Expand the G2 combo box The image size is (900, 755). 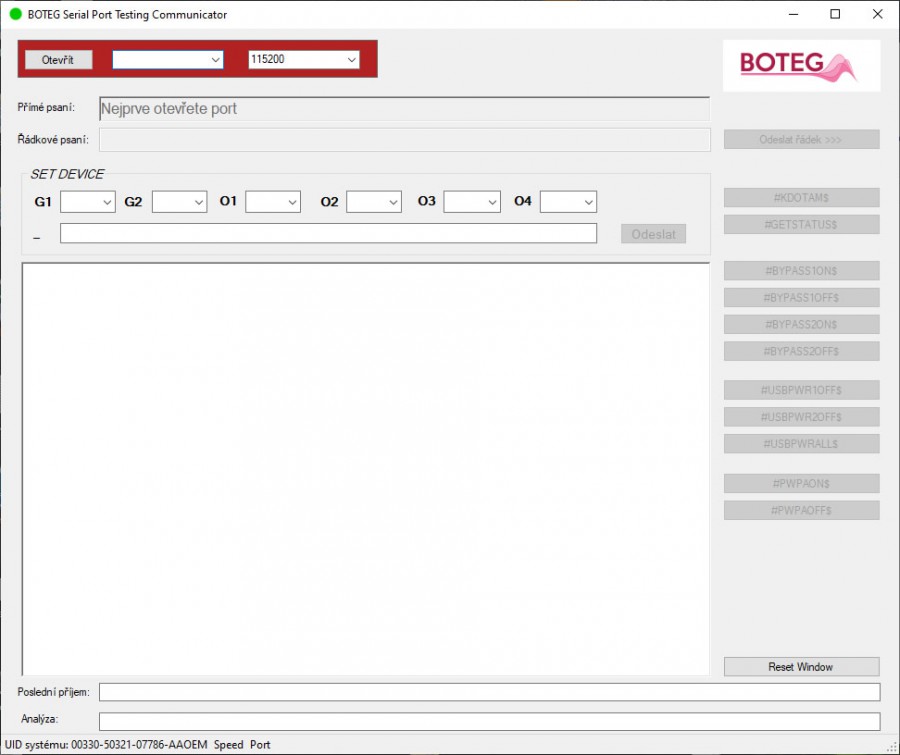coord(180,202)
